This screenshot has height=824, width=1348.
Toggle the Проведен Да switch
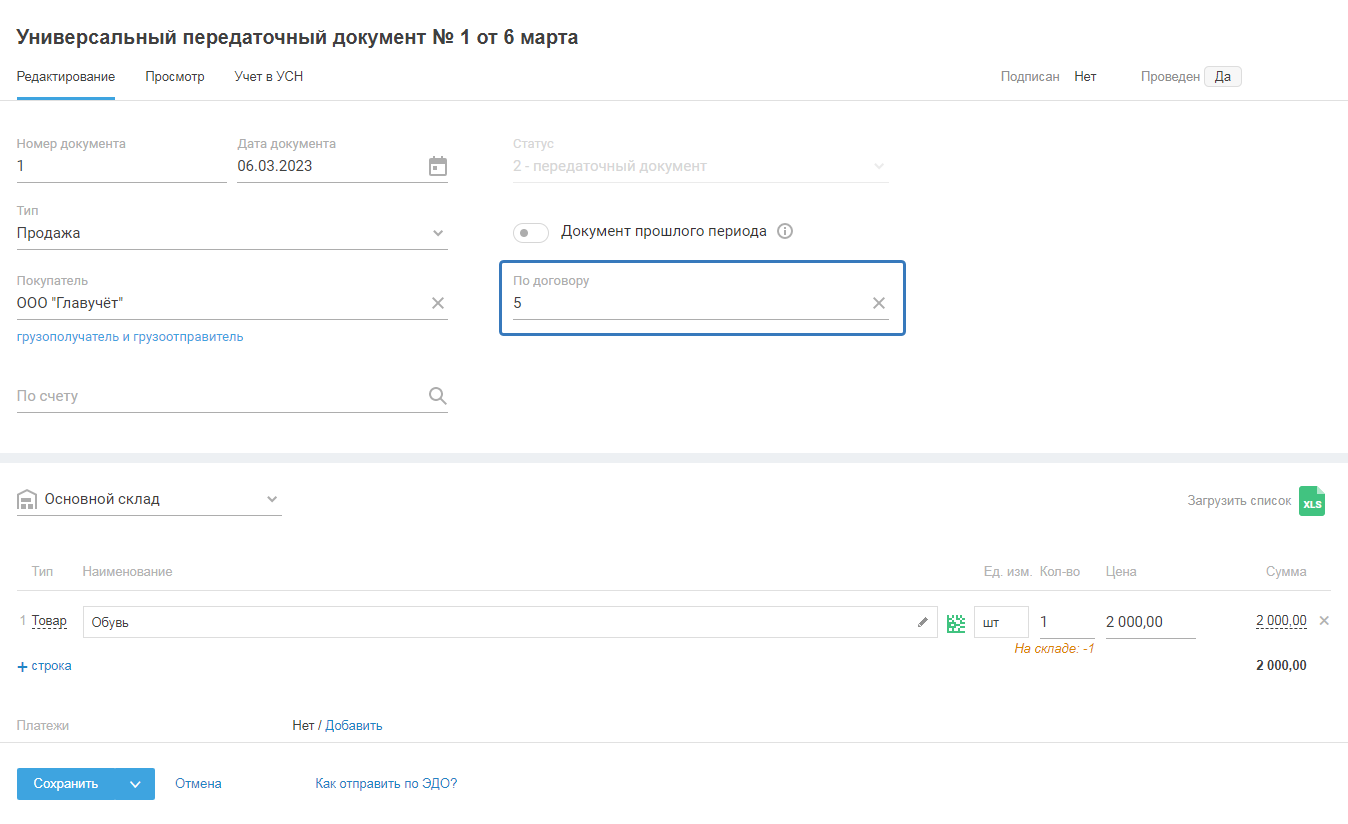(x=1222, y=77)
